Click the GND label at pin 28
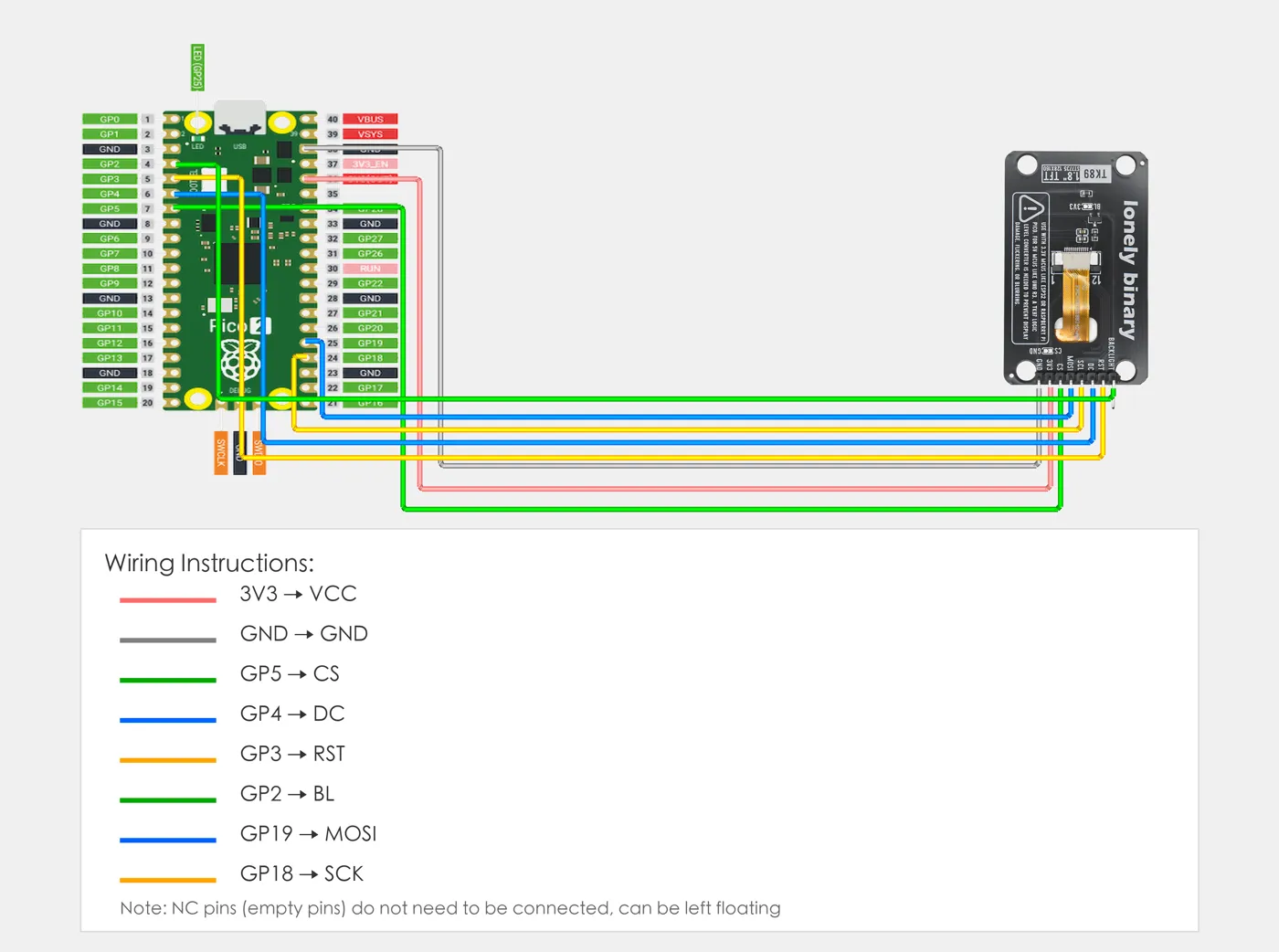Screen dimensions: 1279x952 click(x=370, y=299)
